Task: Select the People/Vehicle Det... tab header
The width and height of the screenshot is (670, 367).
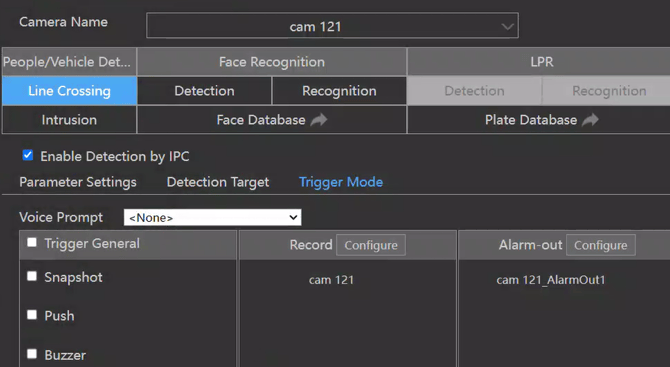Action: coord(69,62)
